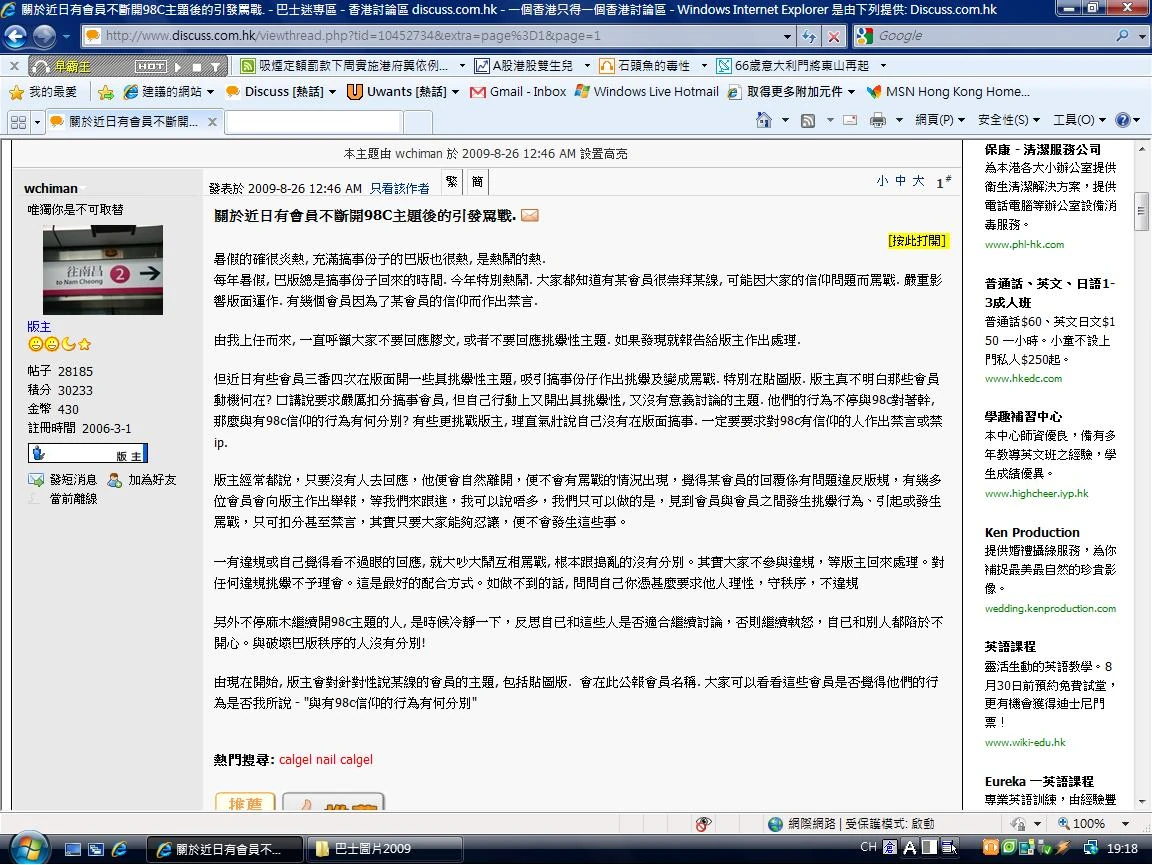Click the Read Mail envelope icon in toolbar
Image resolution: width=1152 pixels, height=865 pixels.
coord(850,121)
